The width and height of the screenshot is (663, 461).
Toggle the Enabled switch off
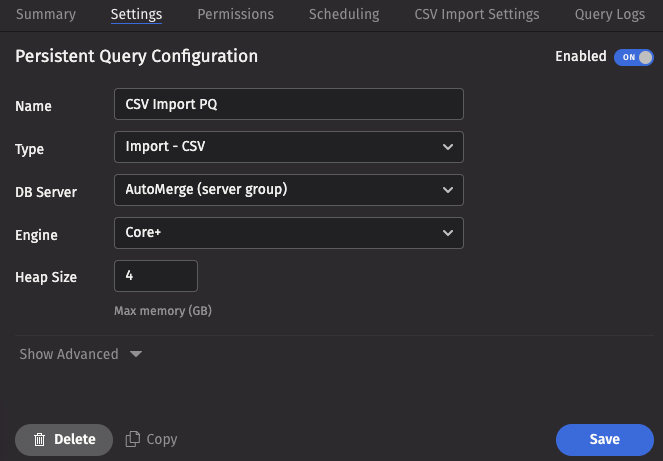pos(634,57)
